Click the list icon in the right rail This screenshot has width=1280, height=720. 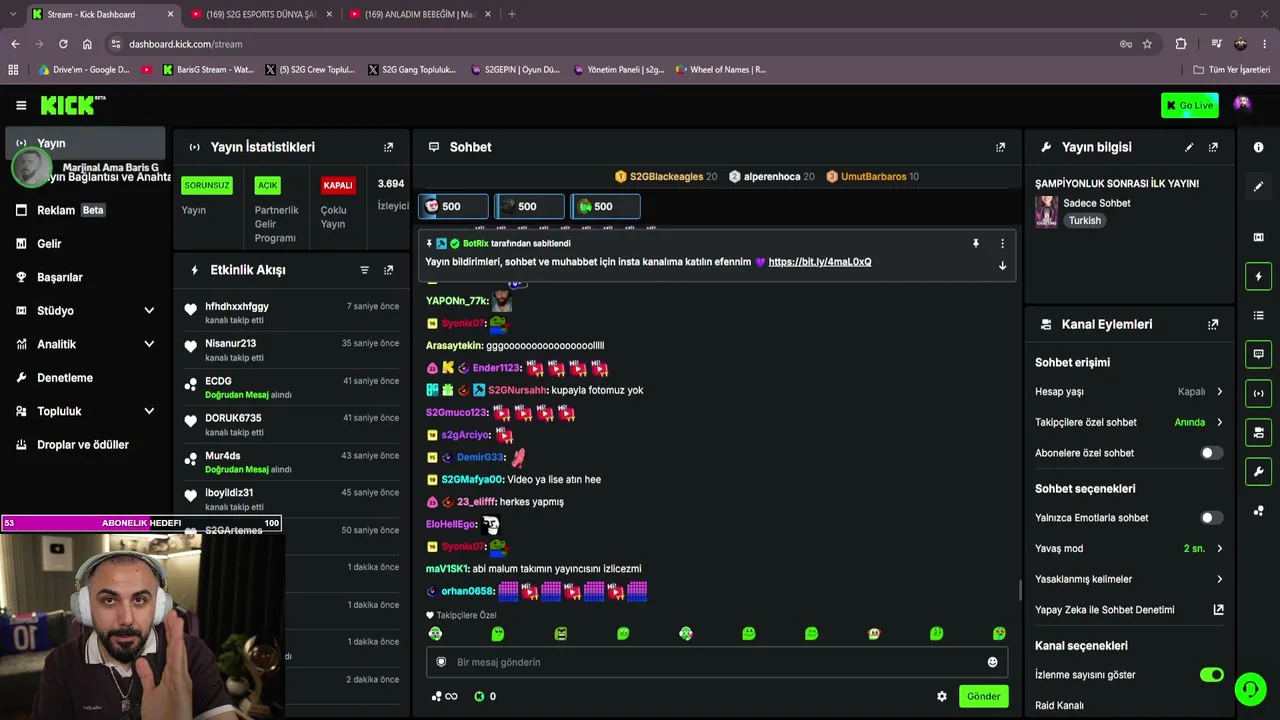[x=1258, y=316]
